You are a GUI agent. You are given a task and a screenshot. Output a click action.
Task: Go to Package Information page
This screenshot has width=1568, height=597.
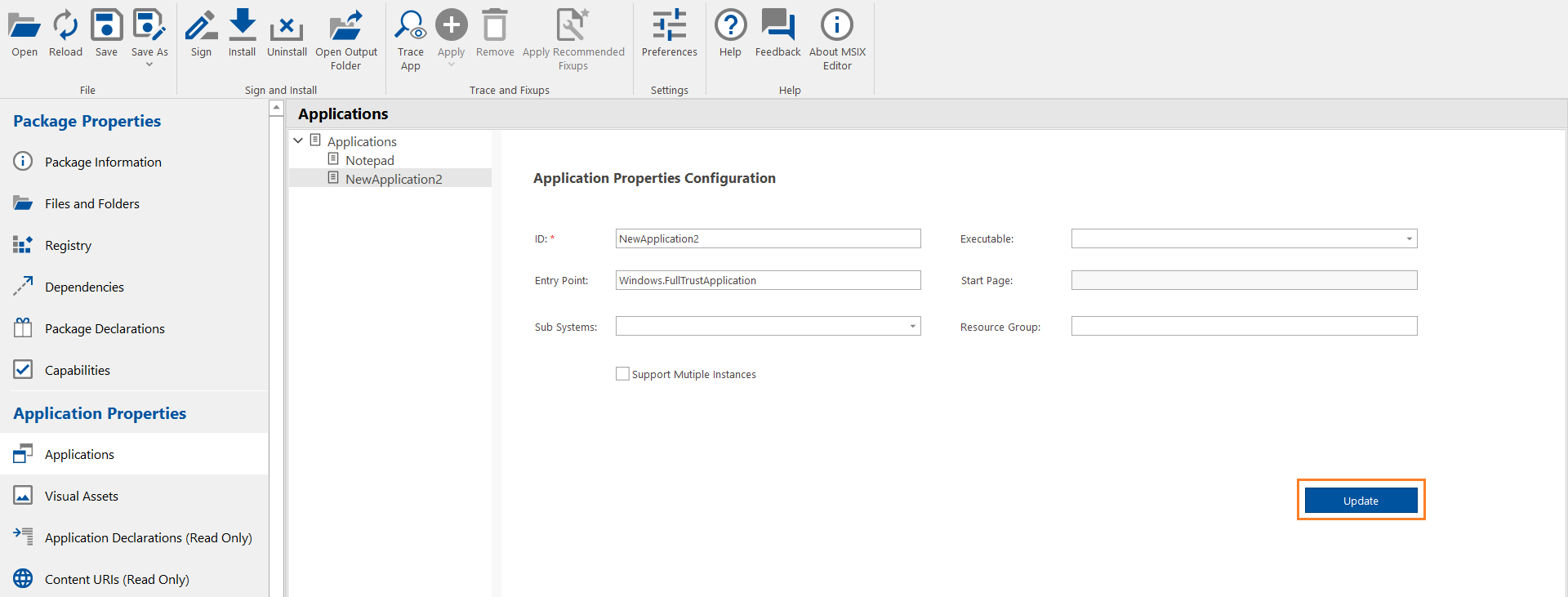click(103, 162)
